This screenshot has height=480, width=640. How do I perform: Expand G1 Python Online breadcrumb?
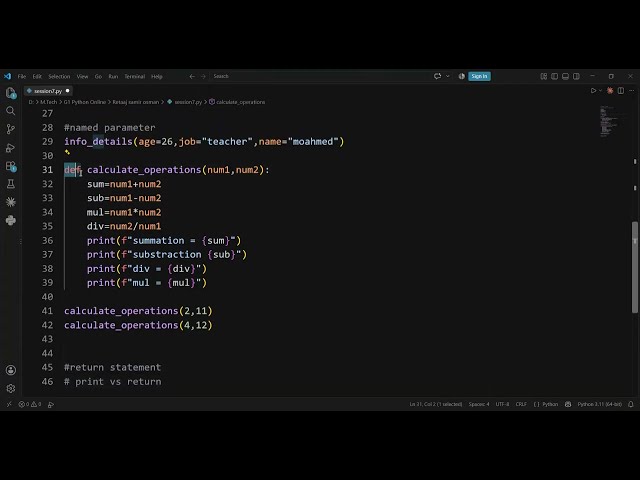click(x=84, y=102)
